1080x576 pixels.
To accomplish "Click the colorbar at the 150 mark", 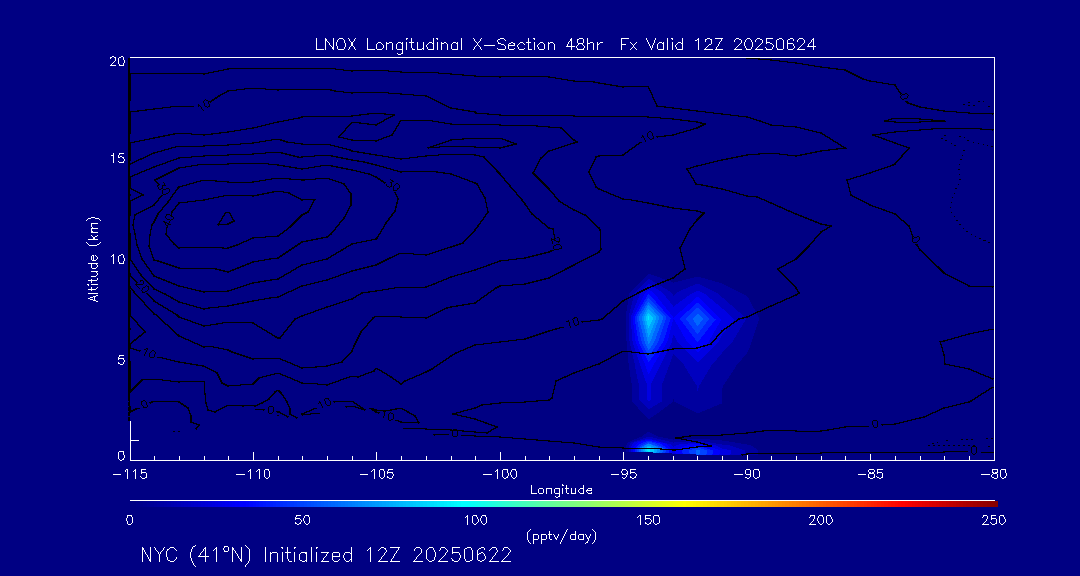I will (x=650, y=504).
